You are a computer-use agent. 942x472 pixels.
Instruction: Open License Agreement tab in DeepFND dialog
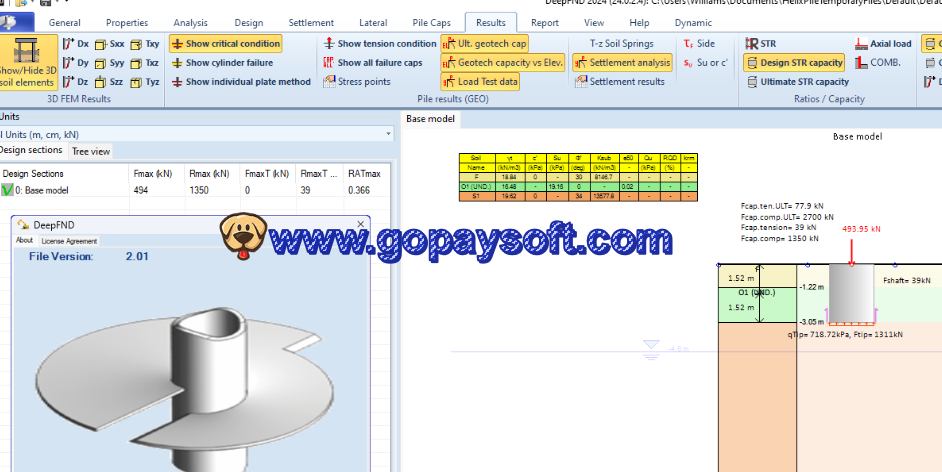tap(69, 241)
